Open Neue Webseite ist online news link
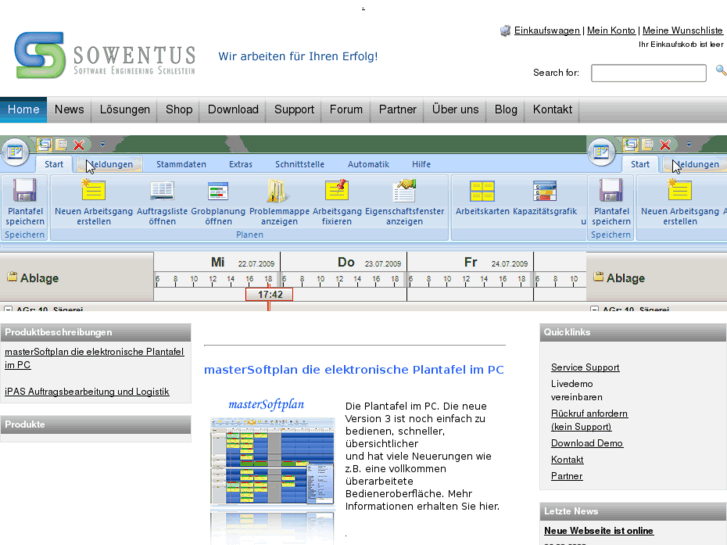727x545 pixels. pyautogui.click(x=599, y=531)
